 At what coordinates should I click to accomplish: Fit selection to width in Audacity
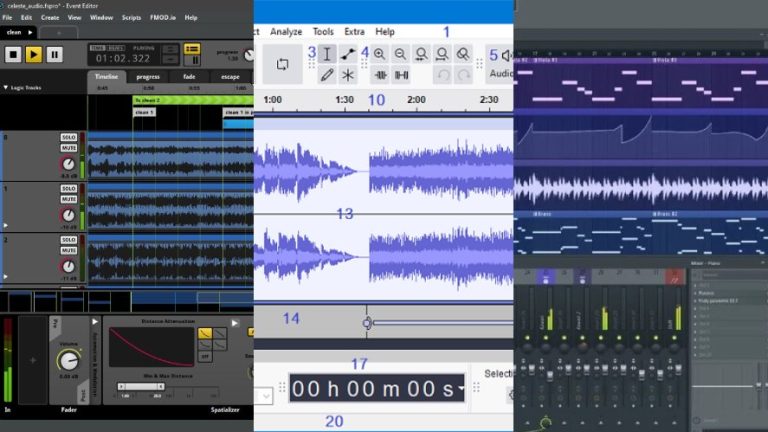click(421, 54)
